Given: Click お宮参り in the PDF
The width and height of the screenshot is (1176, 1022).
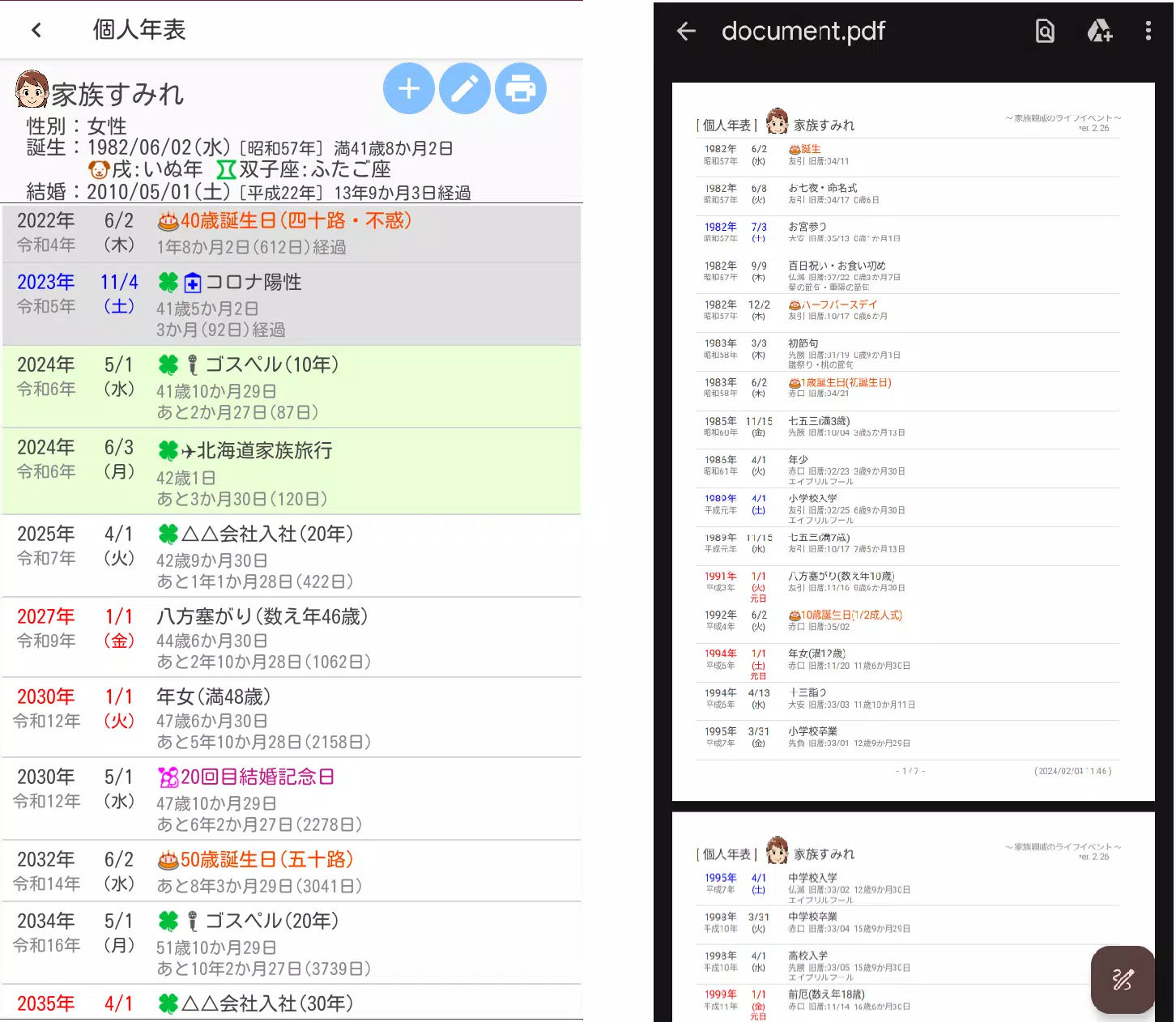Looking at the screenshot, I should (807, 227).
